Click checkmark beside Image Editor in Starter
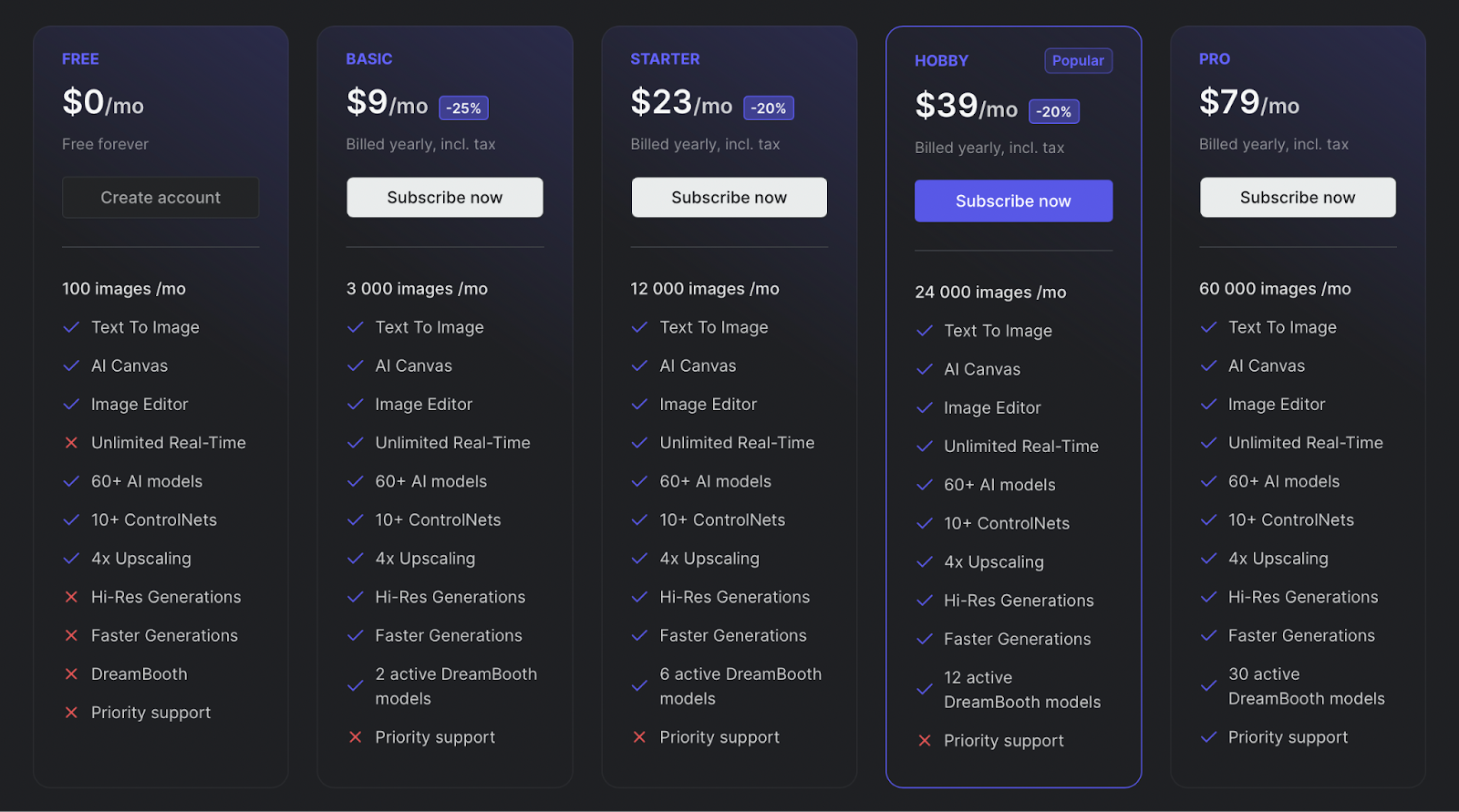The width and height of the screenshot is (1459, 812). (x=640, y=405)
